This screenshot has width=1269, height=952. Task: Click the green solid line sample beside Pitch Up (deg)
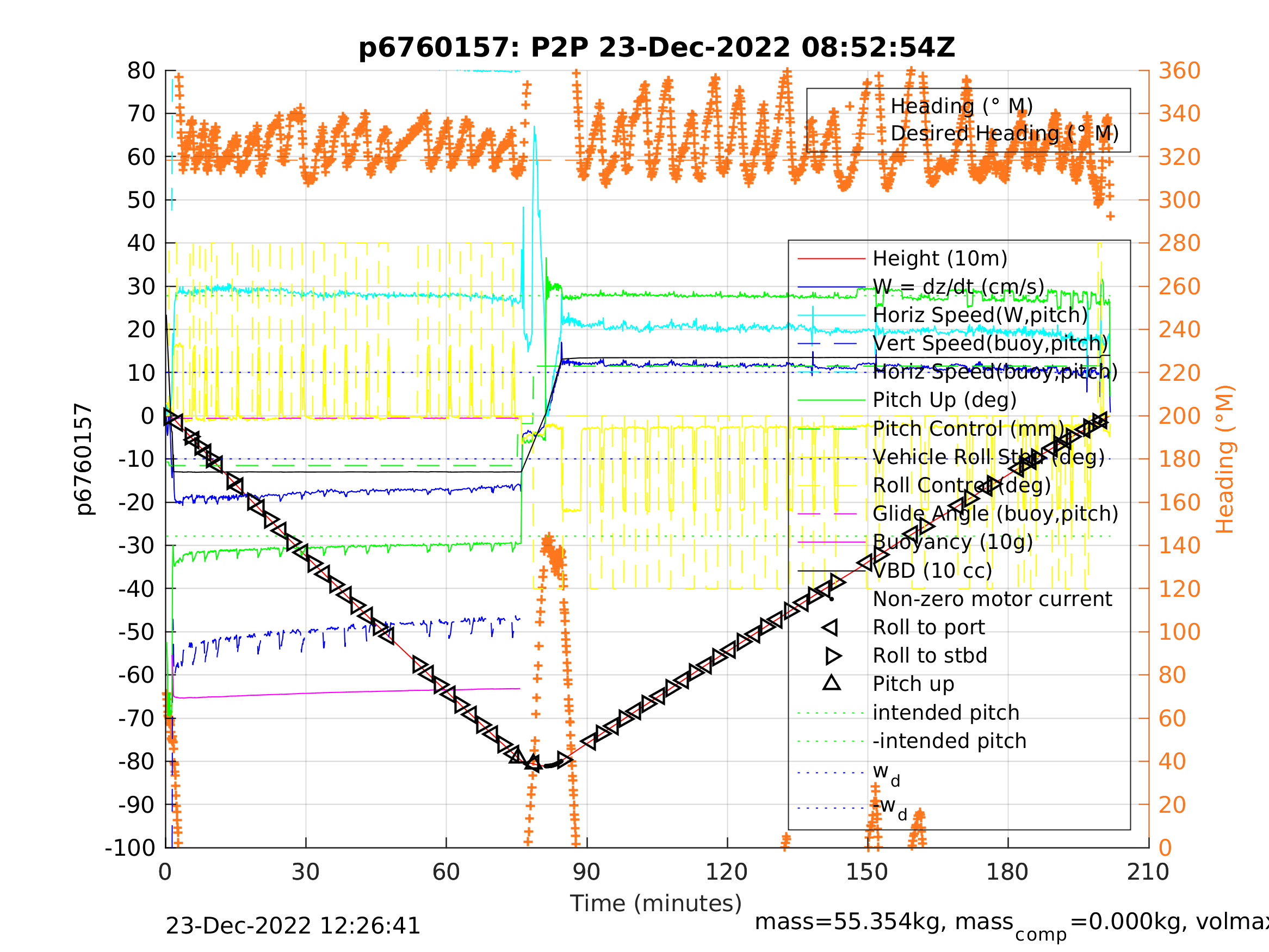pos(831,400)
